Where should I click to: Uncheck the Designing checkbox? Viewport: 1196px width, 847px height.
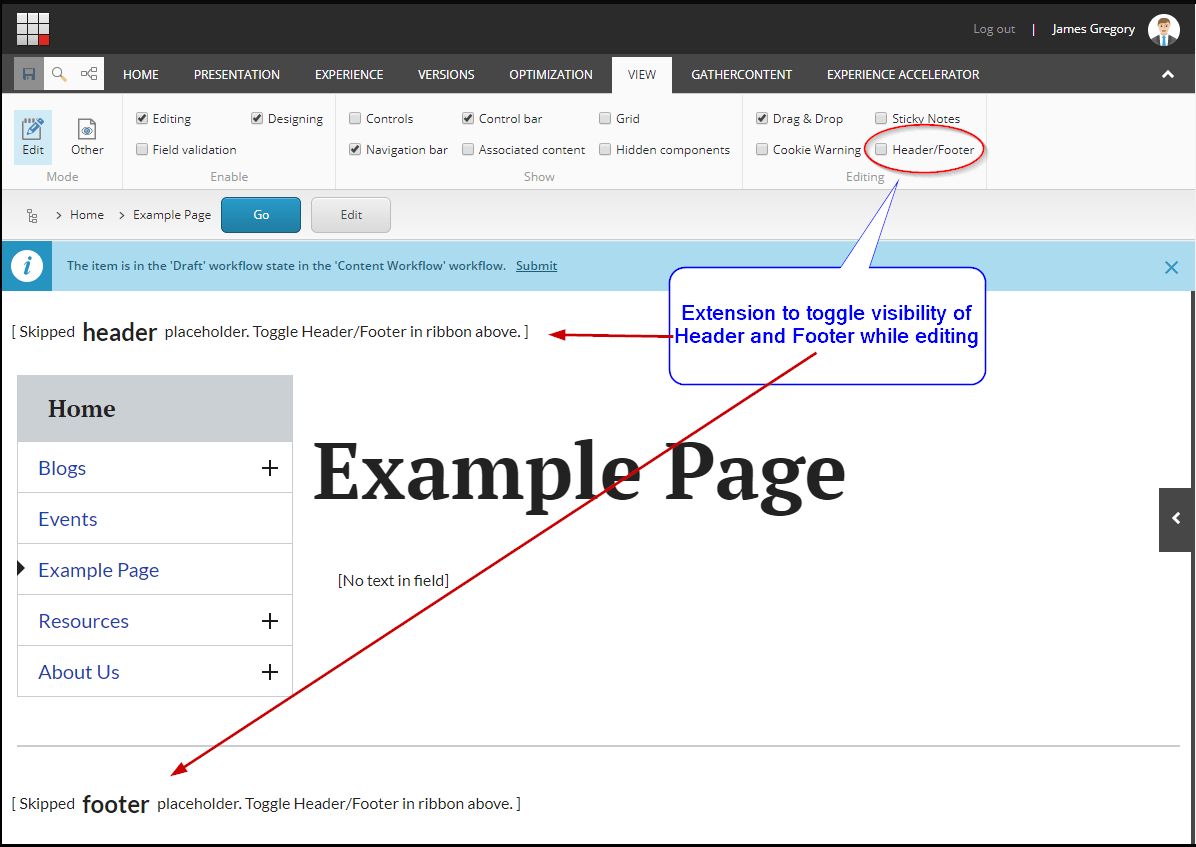(x=257, y=118)
